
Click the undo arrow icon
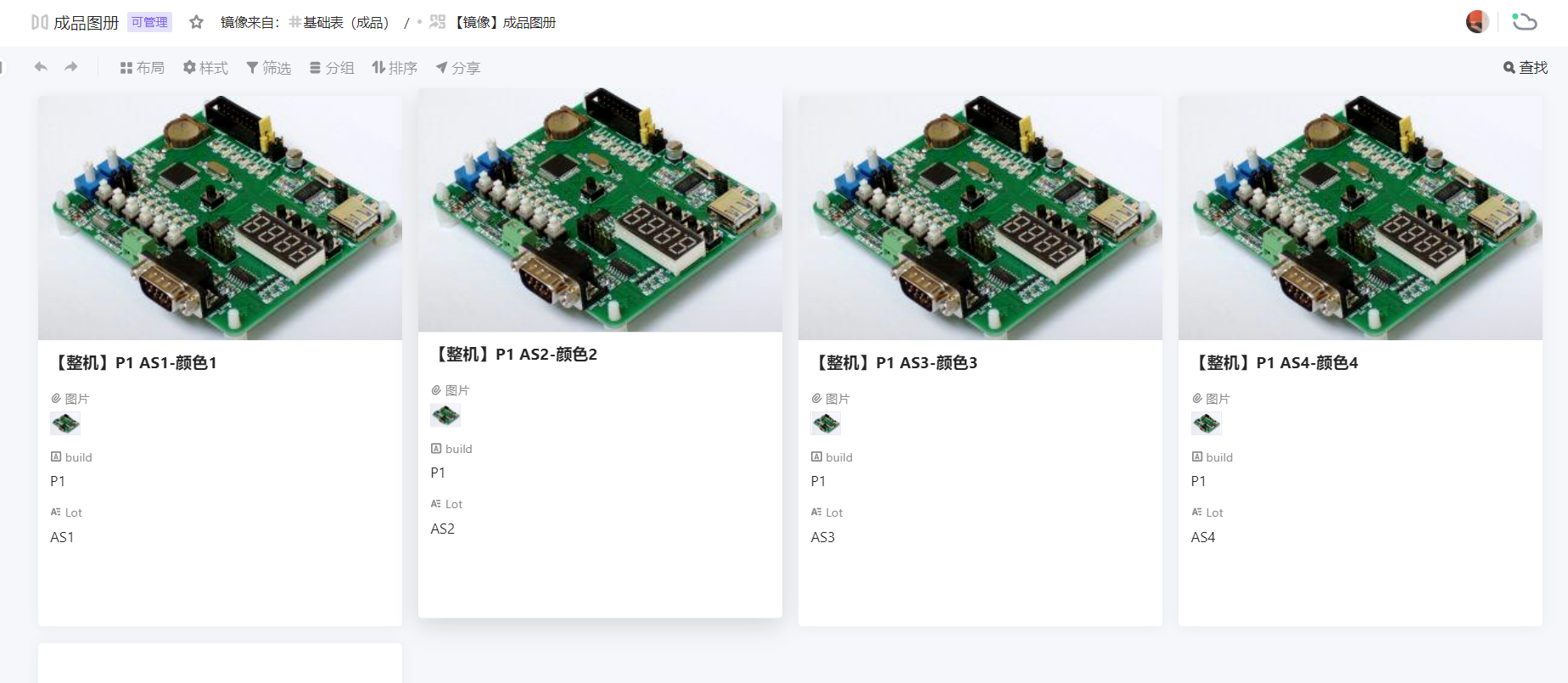pyautogui.click(x=41, y=67)
